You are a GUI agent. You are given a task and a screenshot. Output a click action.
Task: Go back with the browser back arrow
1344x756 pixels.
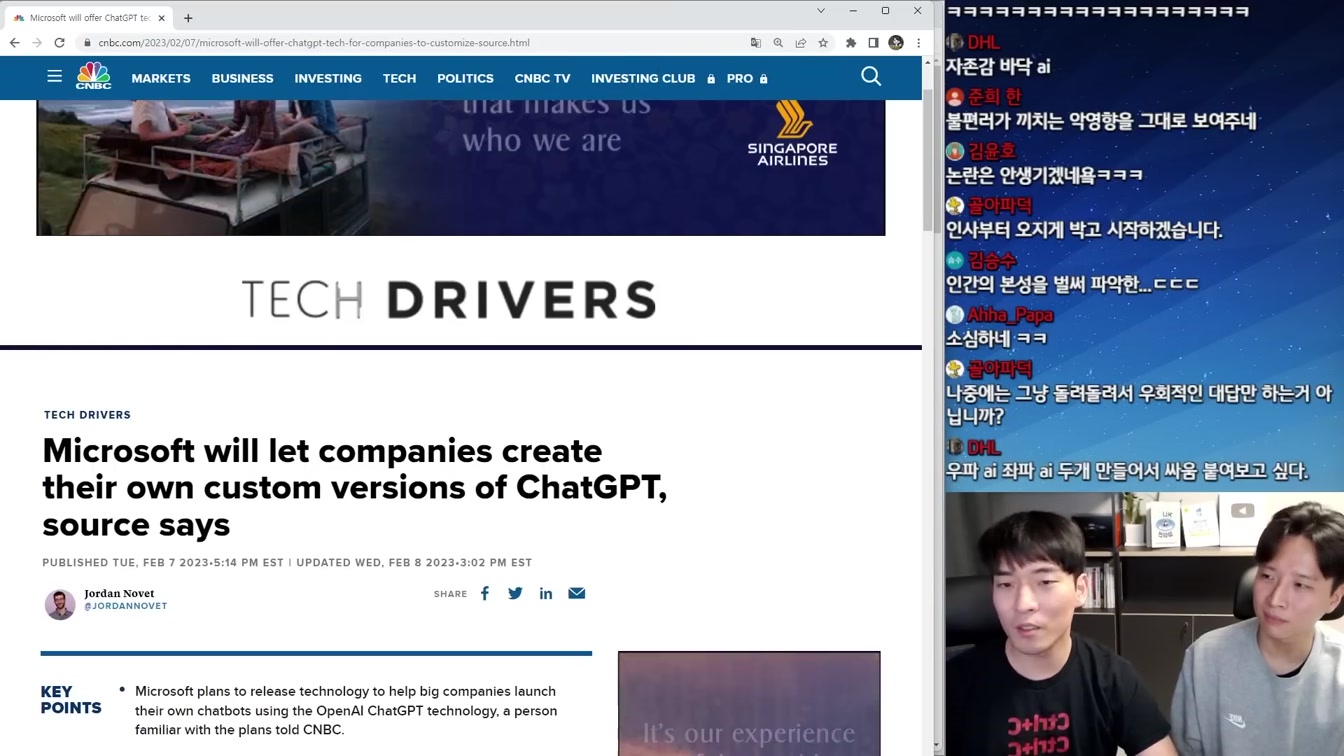click(14, 43)
